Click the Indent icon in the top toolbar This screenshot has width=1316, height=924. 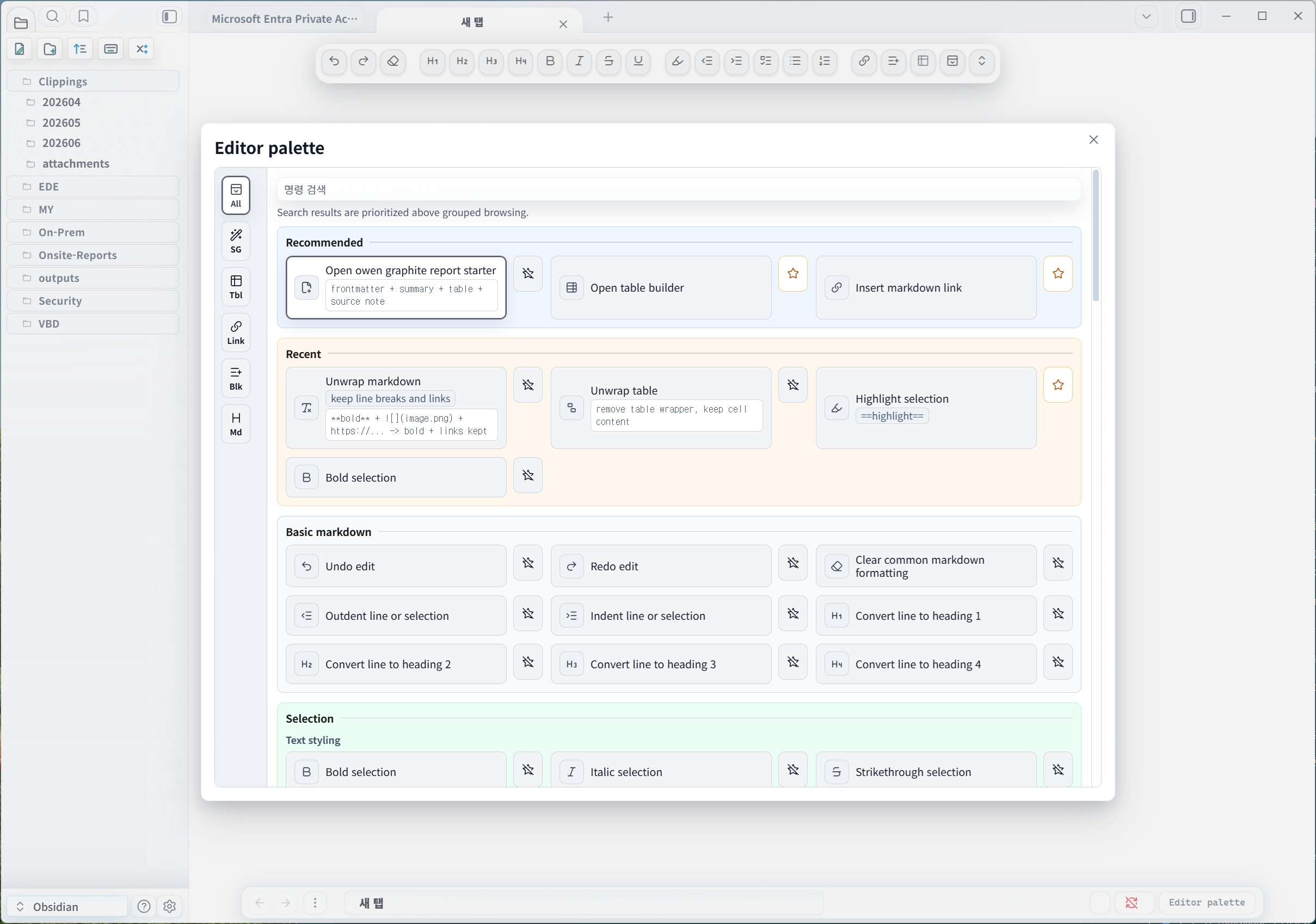(736, 61)
